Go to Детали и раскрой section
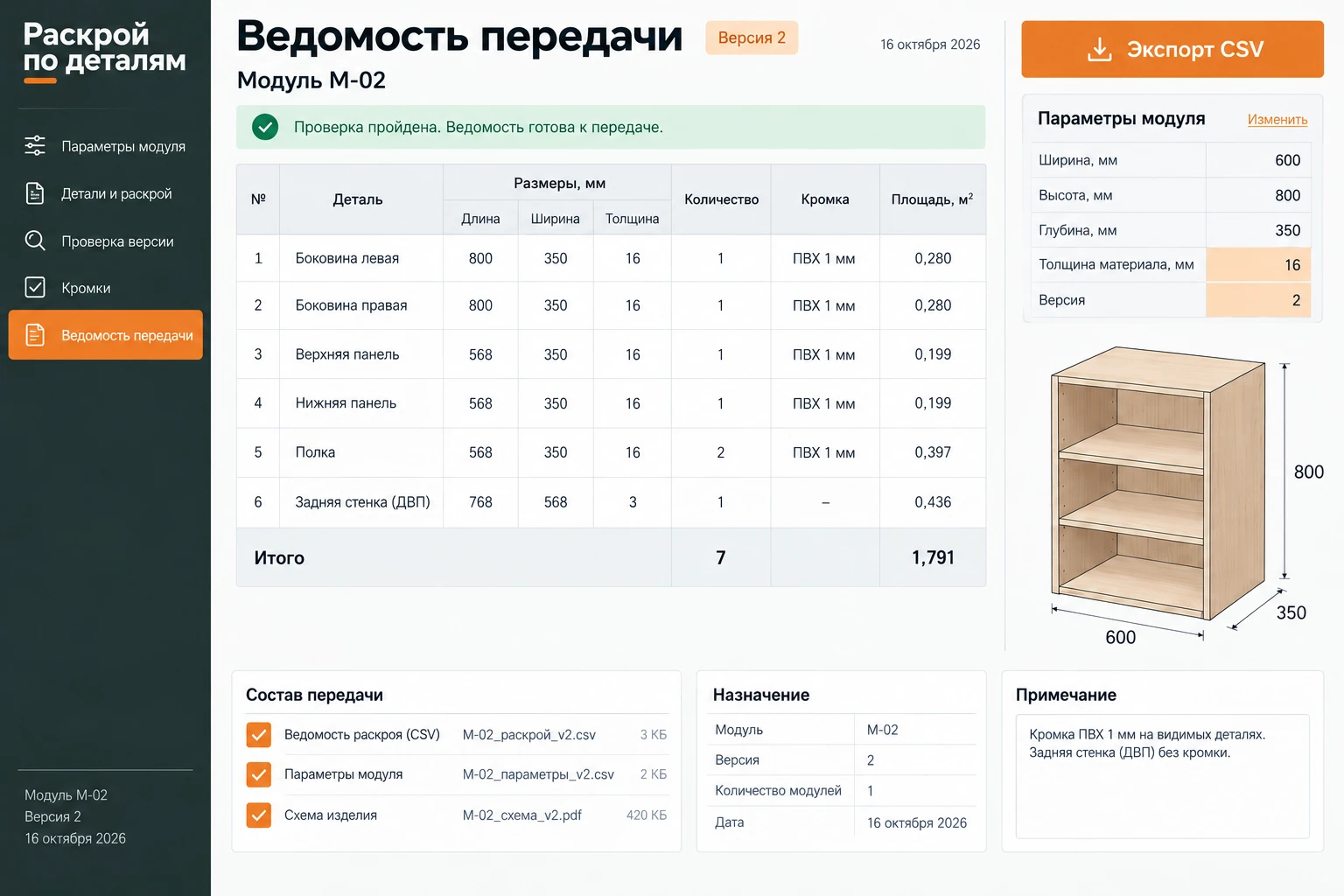The width and height of the screenshot is (1344, 896). coord(106,193)
